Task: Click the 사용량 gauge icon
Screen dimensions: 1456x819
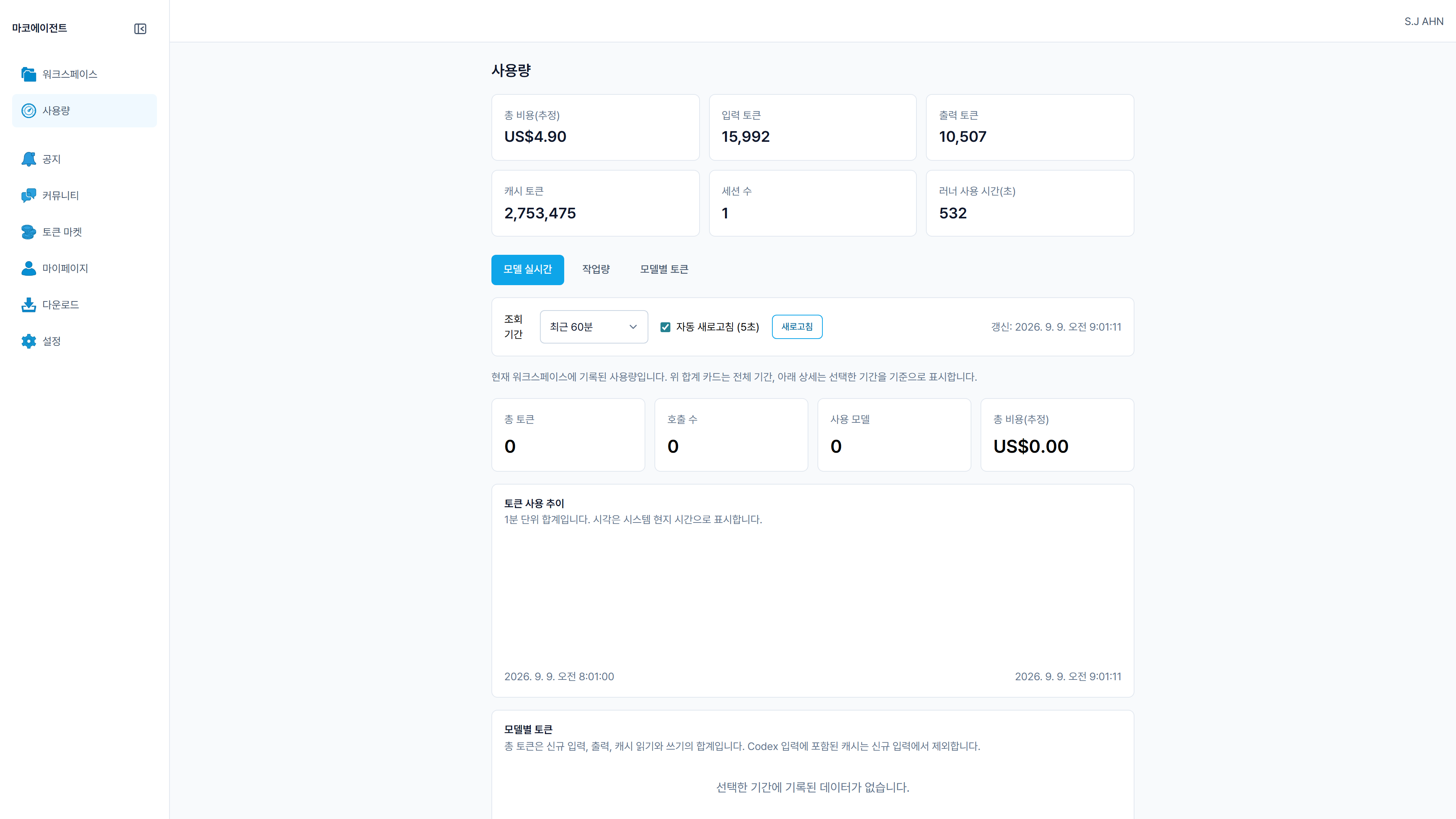Action: (29, 111)
